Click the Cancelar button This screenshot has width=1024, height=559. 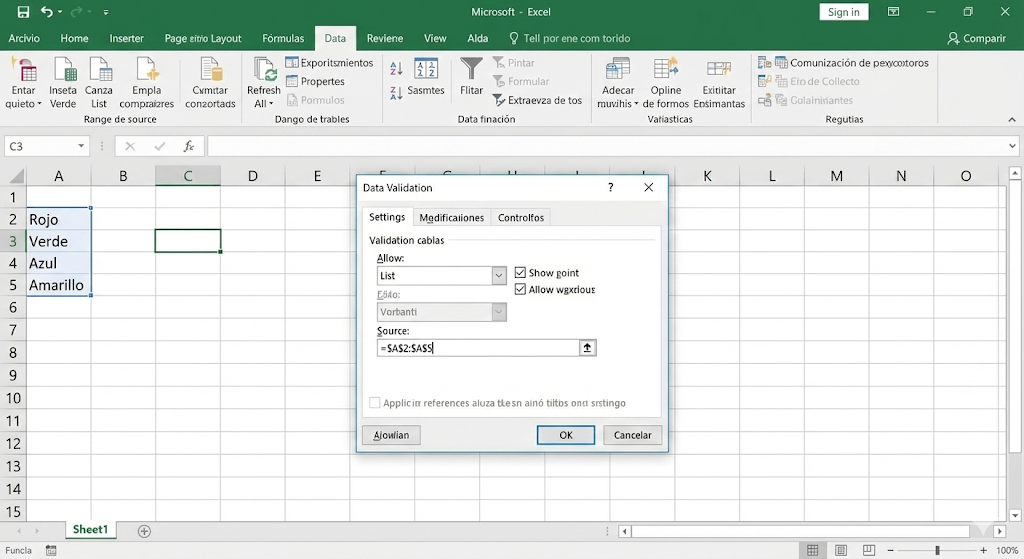pos(632,435)
